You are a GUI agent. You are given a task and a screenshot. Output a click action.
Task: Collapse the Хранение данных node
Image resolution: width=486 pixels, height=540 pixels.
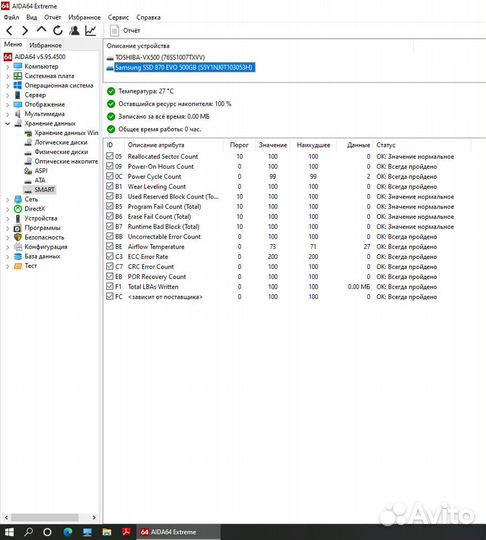(x=8, y=123)
